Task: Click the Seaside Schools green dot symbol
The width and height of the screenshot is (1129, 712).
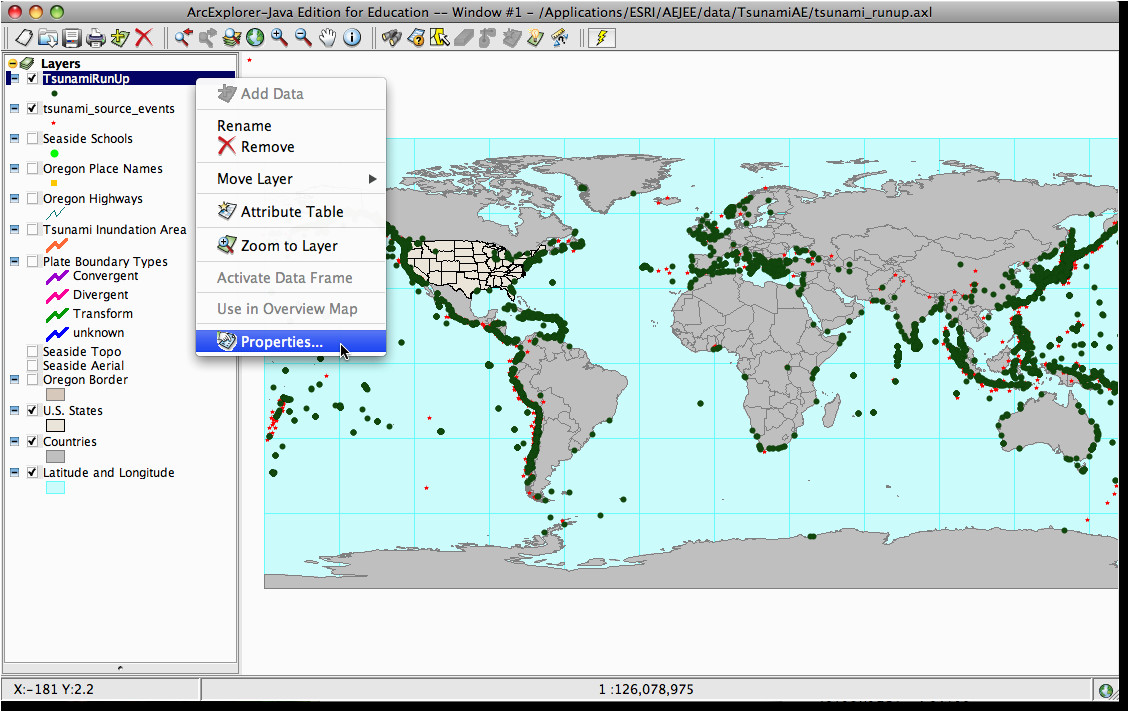Action: tap(54, 153)
